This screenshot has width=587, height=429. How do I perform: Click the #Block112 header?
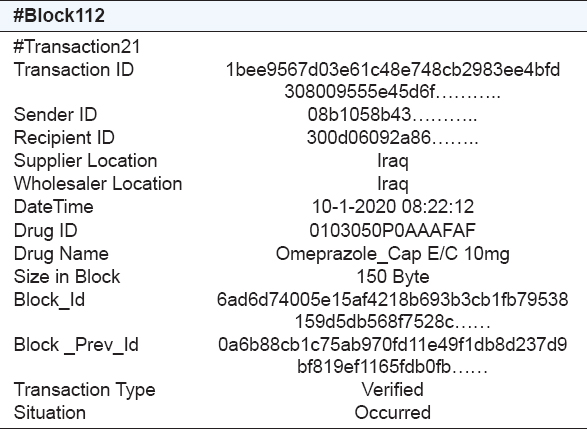[59, 16]
